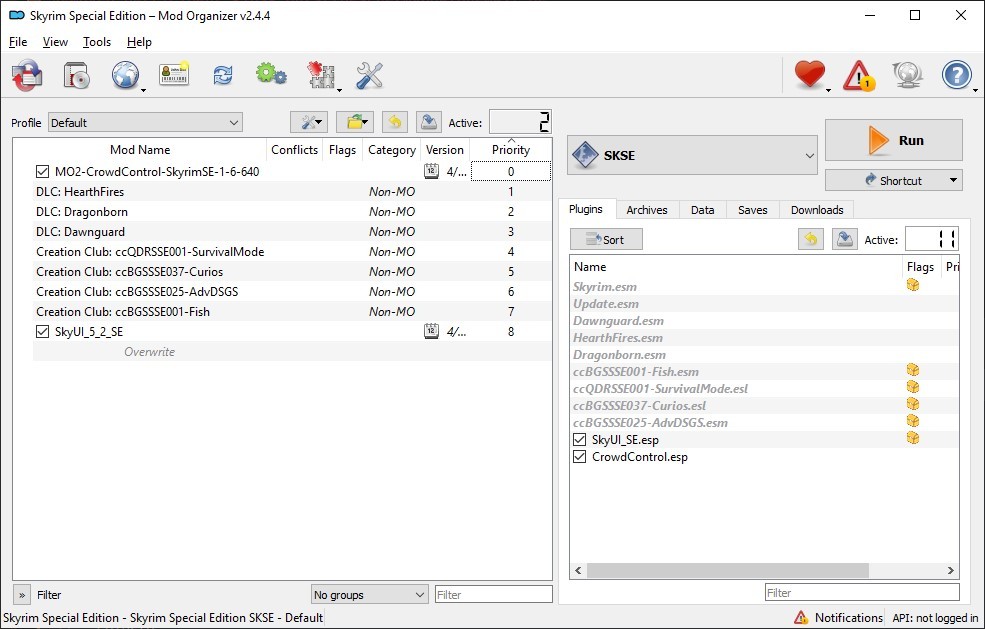Open the Executables gears icon
The width and height of the screenshot is (985, 629).
tap(271, 75)
